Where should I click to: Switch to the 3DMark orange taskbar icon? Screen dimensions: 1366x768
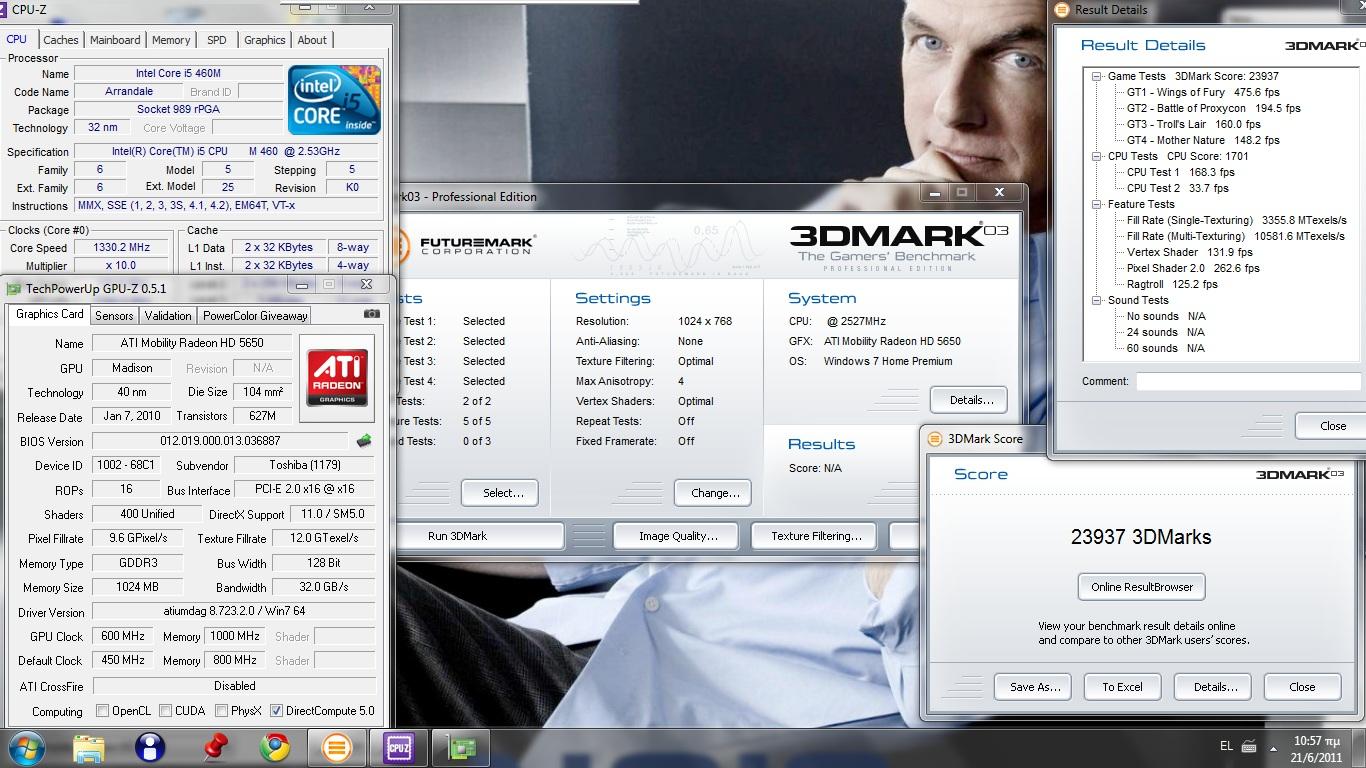(337, 747)
